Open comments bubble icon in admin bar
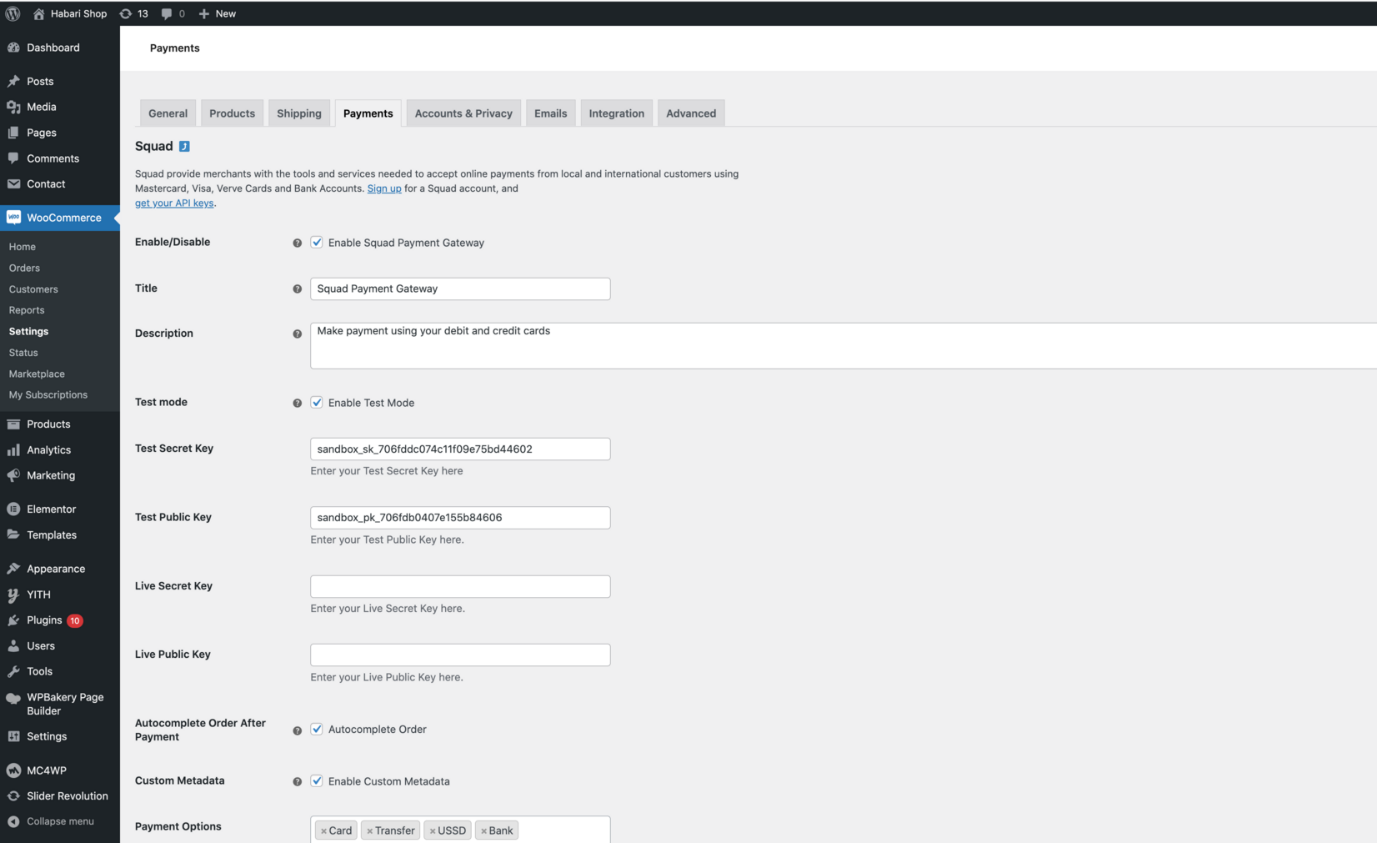 [166, 14]
